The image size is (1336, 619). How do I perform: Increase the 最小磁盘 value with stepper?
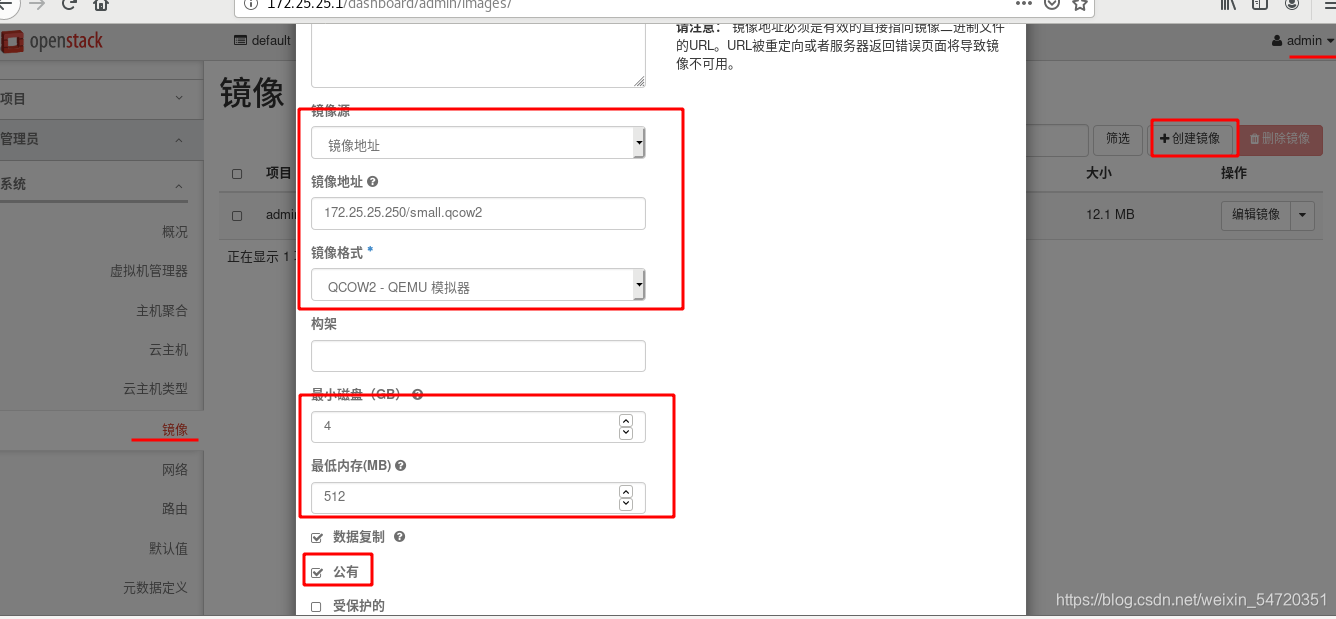tap(626, 420)
